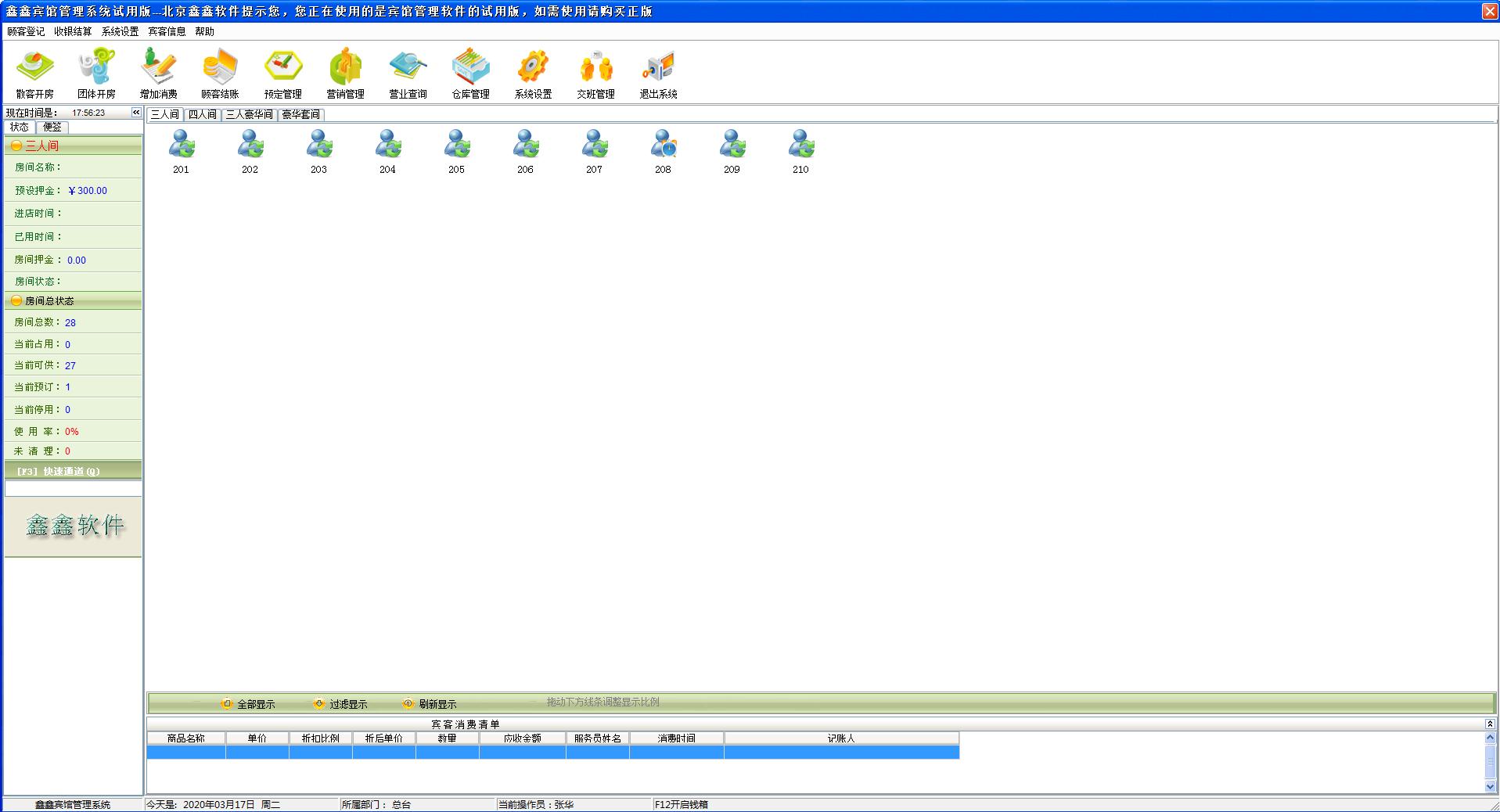Open the 团体开房 group check-in icon

pyautogui.click(x=96, y=74)
